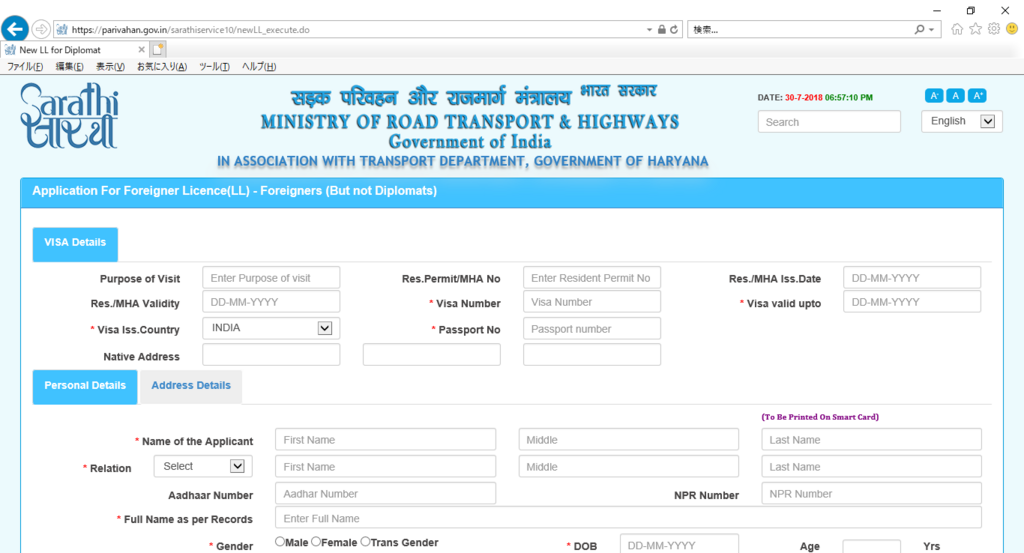The height and width of the screenshot is (553, 1024).
Task: Click the Resident Permit No field
Action: pos(592,277)
